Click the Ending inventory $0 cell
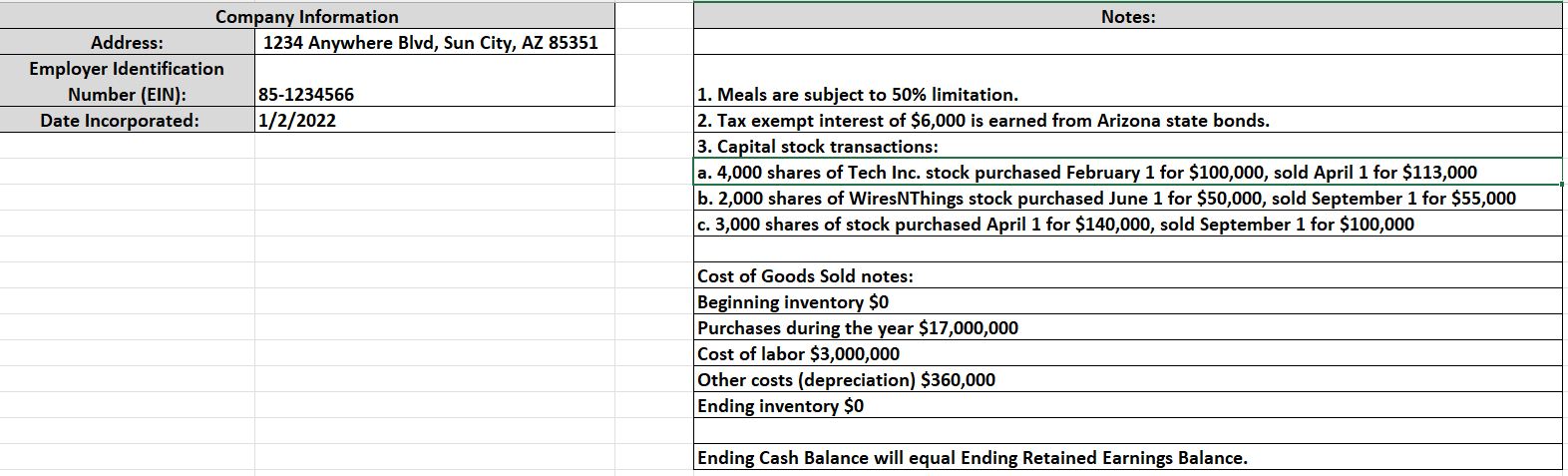1568x476 pixels. tap(1128, 405)
